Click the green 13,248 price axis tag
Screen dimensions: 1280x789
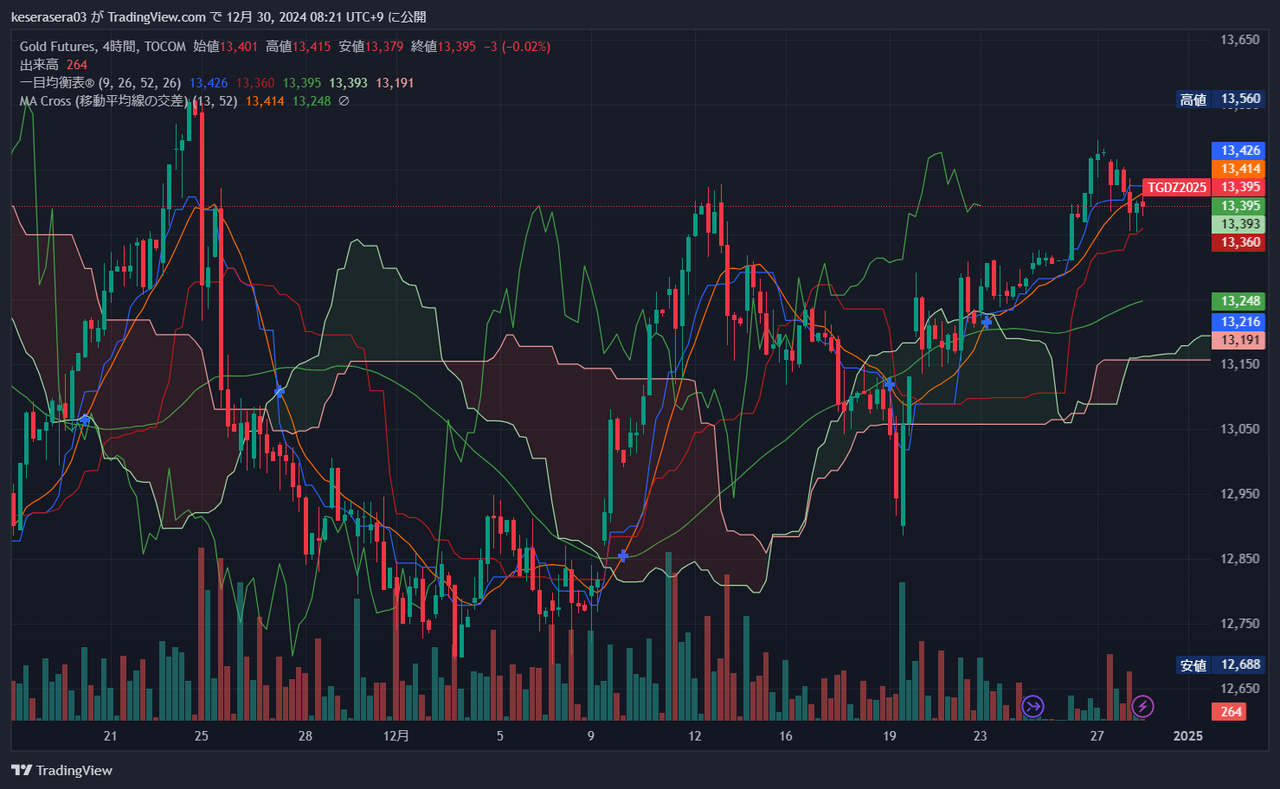click(x=1238, y=301)
